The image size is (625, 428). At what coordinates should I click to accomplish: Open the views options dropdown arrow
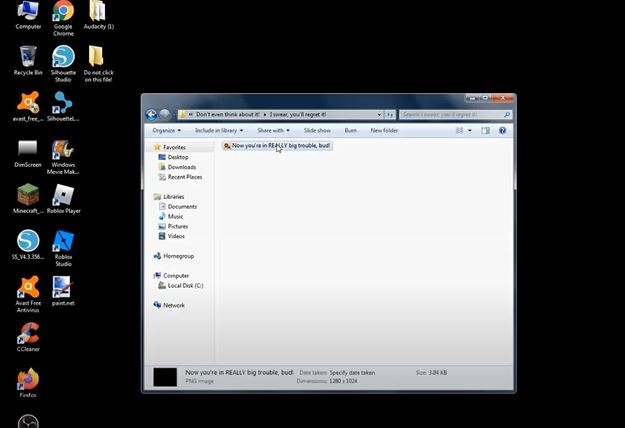tap(470, 130)
